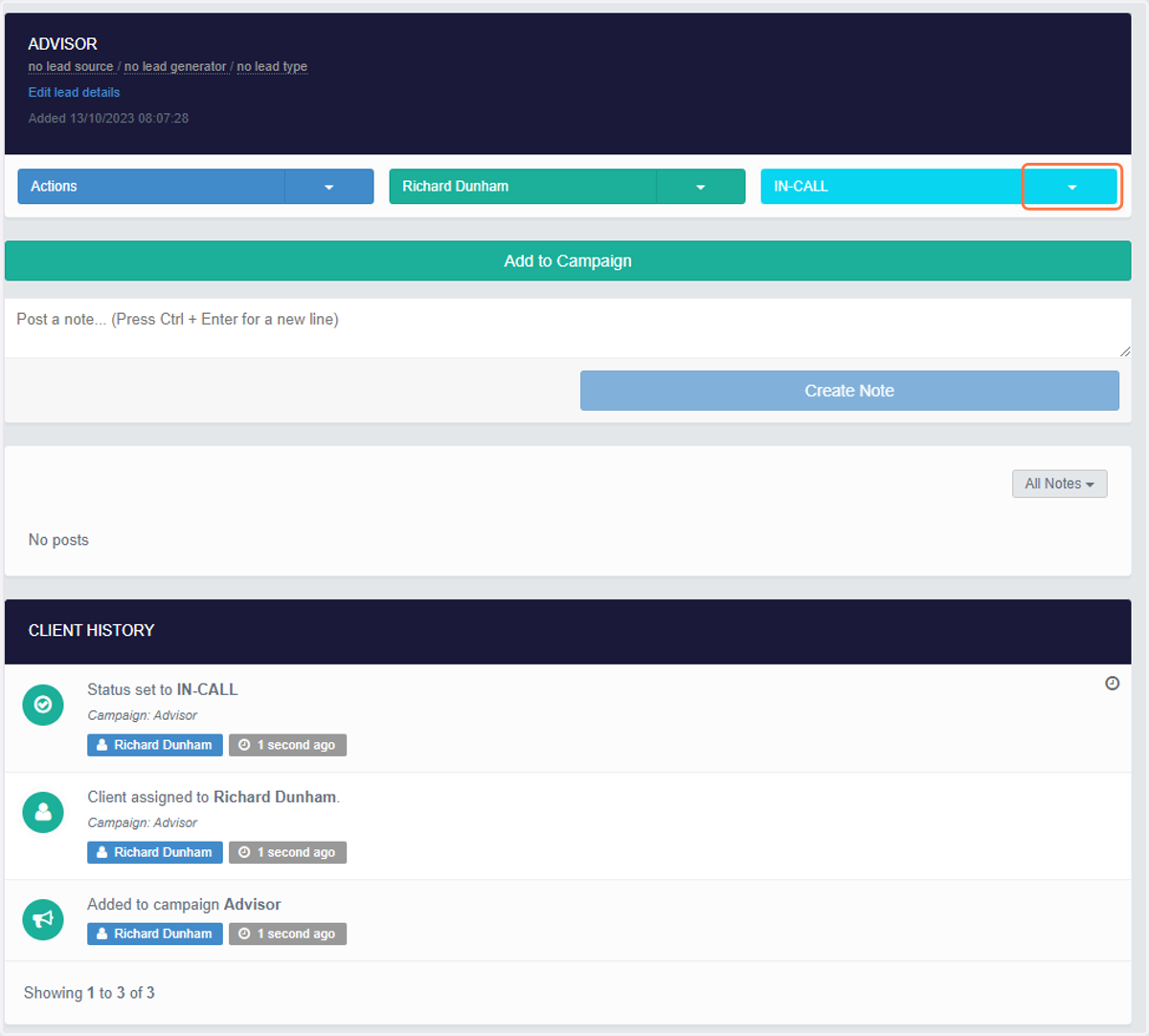This screenshot has width=1149, height=1036.
Task: Click the IN-CALL status button
Action: click(x=892, y=187)
